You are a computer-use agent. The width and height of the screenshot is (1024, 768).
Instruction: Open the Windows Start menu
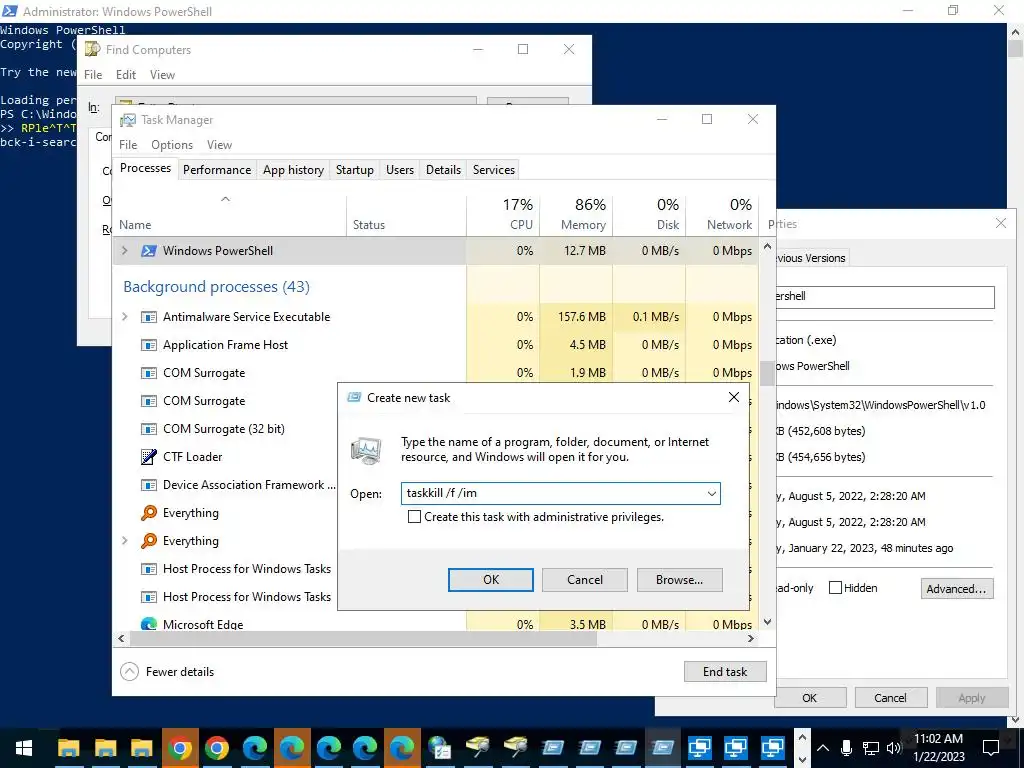(x=24, y=748)
